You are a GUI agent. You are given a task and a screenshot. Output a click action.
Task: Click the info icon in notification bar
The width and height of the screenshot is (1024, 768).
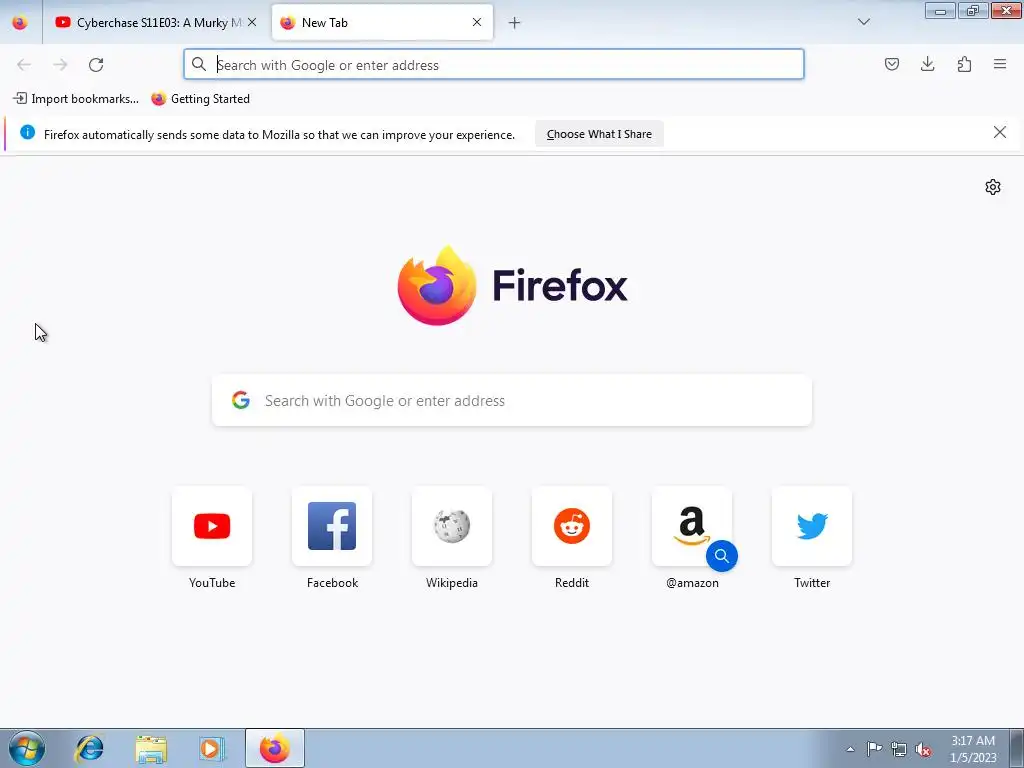27,133
